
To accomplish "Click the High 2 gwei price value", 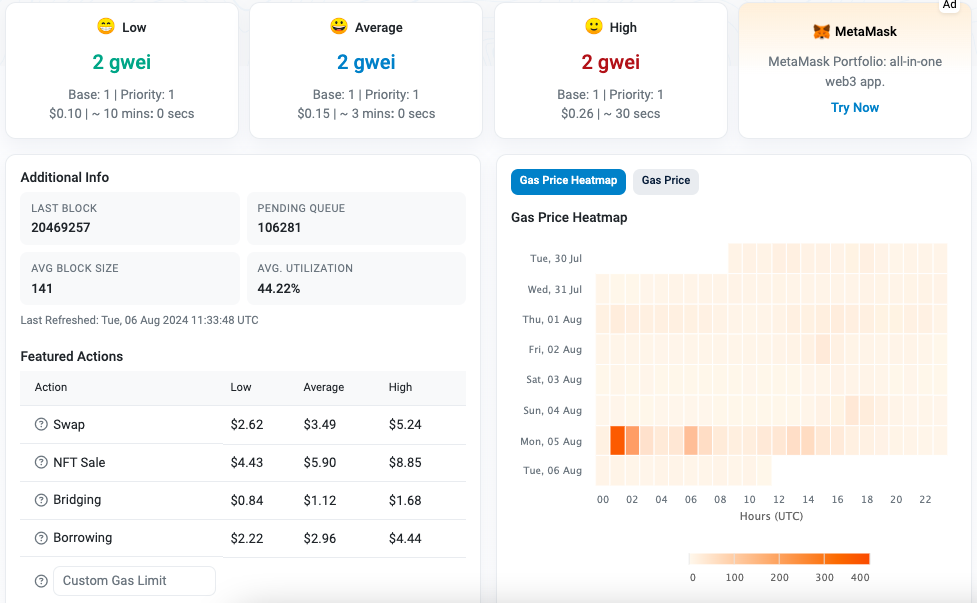I will click(610, 63).
